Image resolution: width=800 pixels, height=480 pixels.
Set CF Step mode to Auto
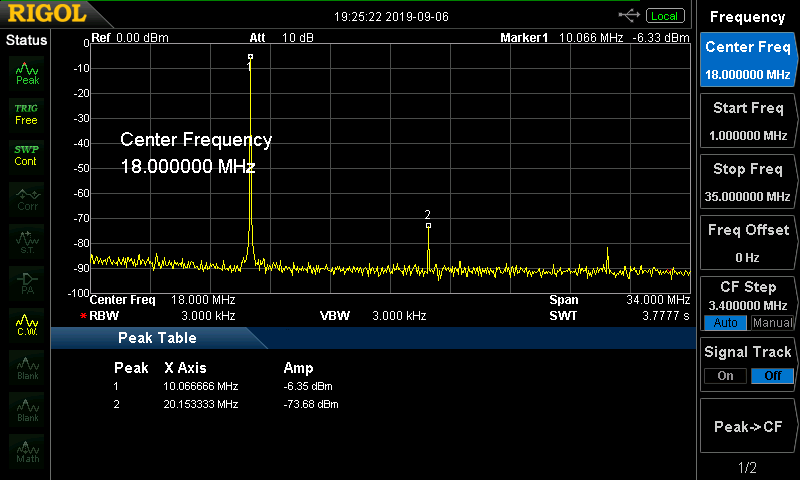pos(722,323)
